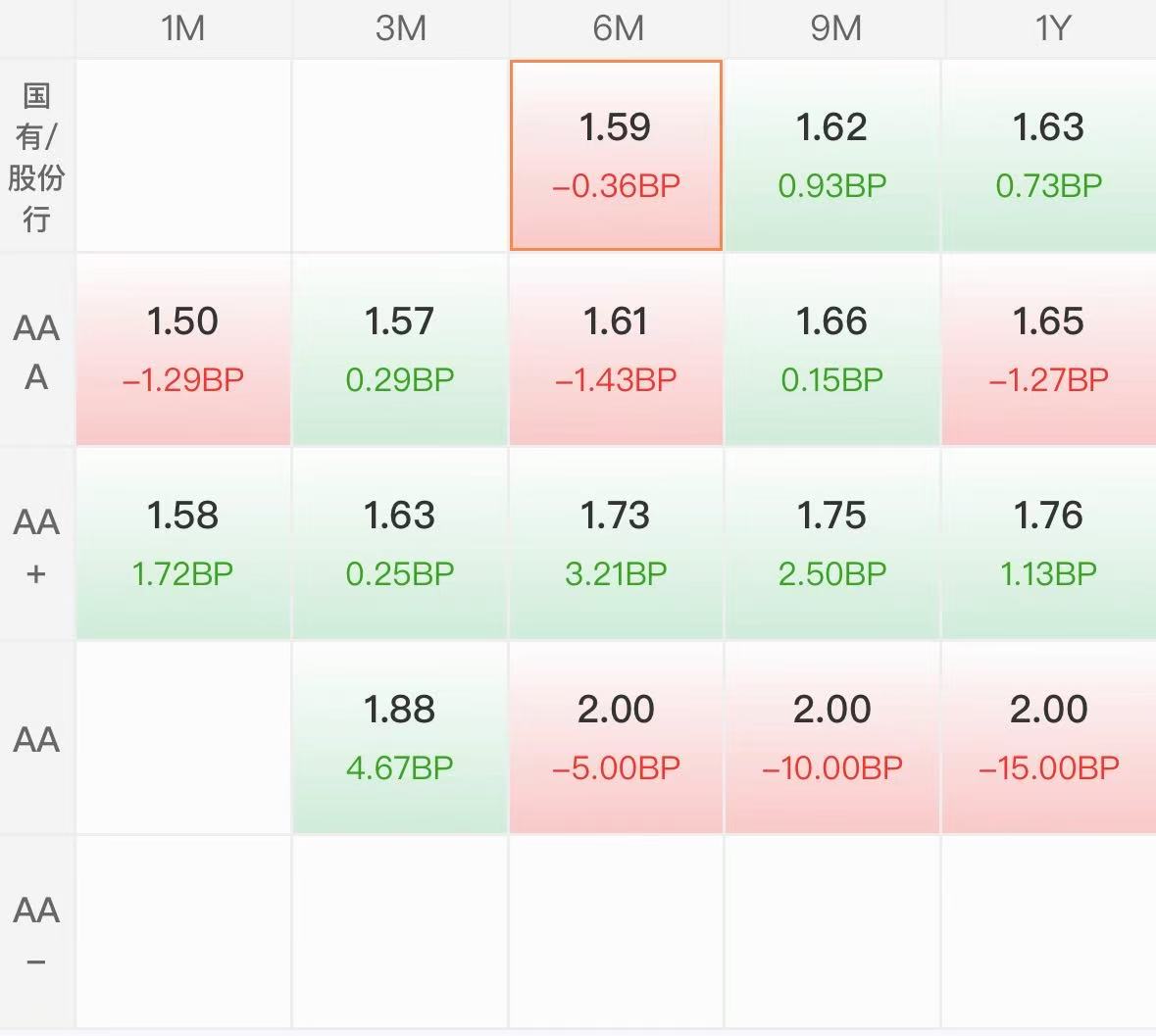The height and width of the screenshot is (1036, 1156).
Task: Open the 2.00 cell with -15.00BP
Action: [x=1049, y=738]
